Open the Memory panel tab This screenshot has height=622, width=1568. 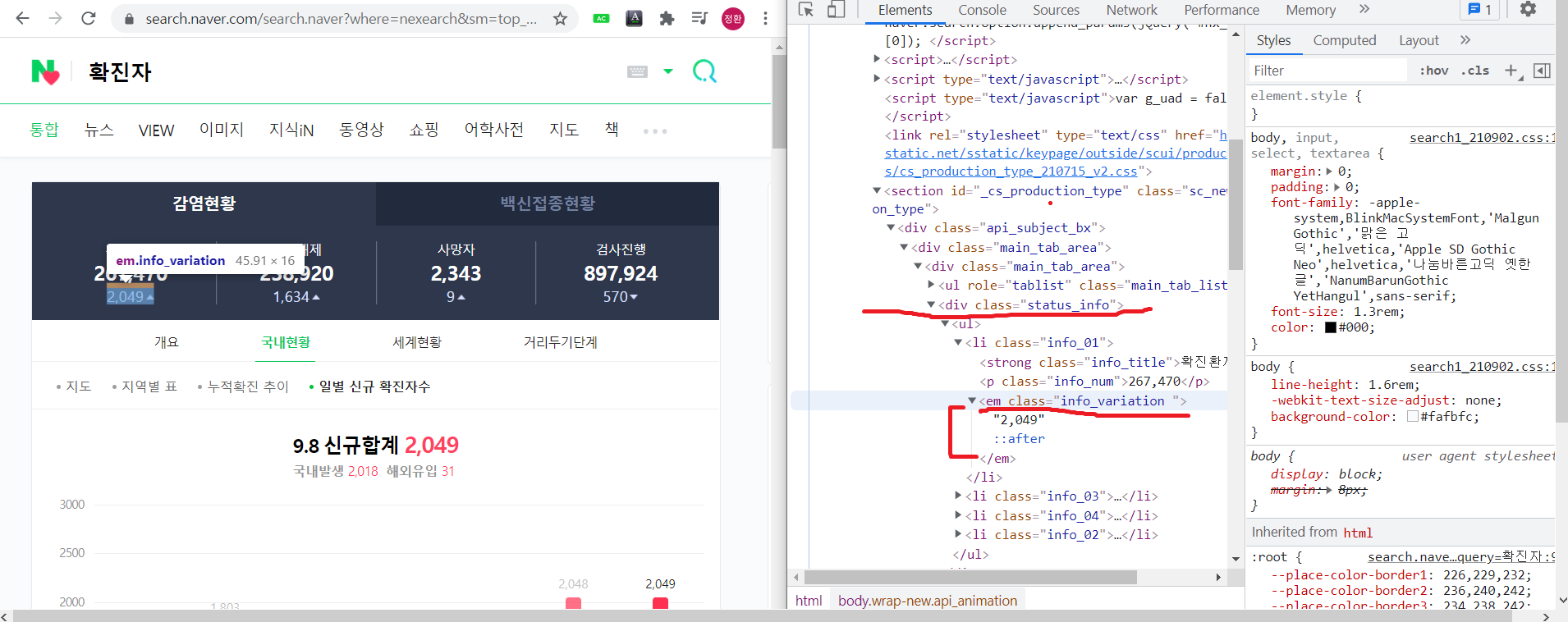point(1310,10)
